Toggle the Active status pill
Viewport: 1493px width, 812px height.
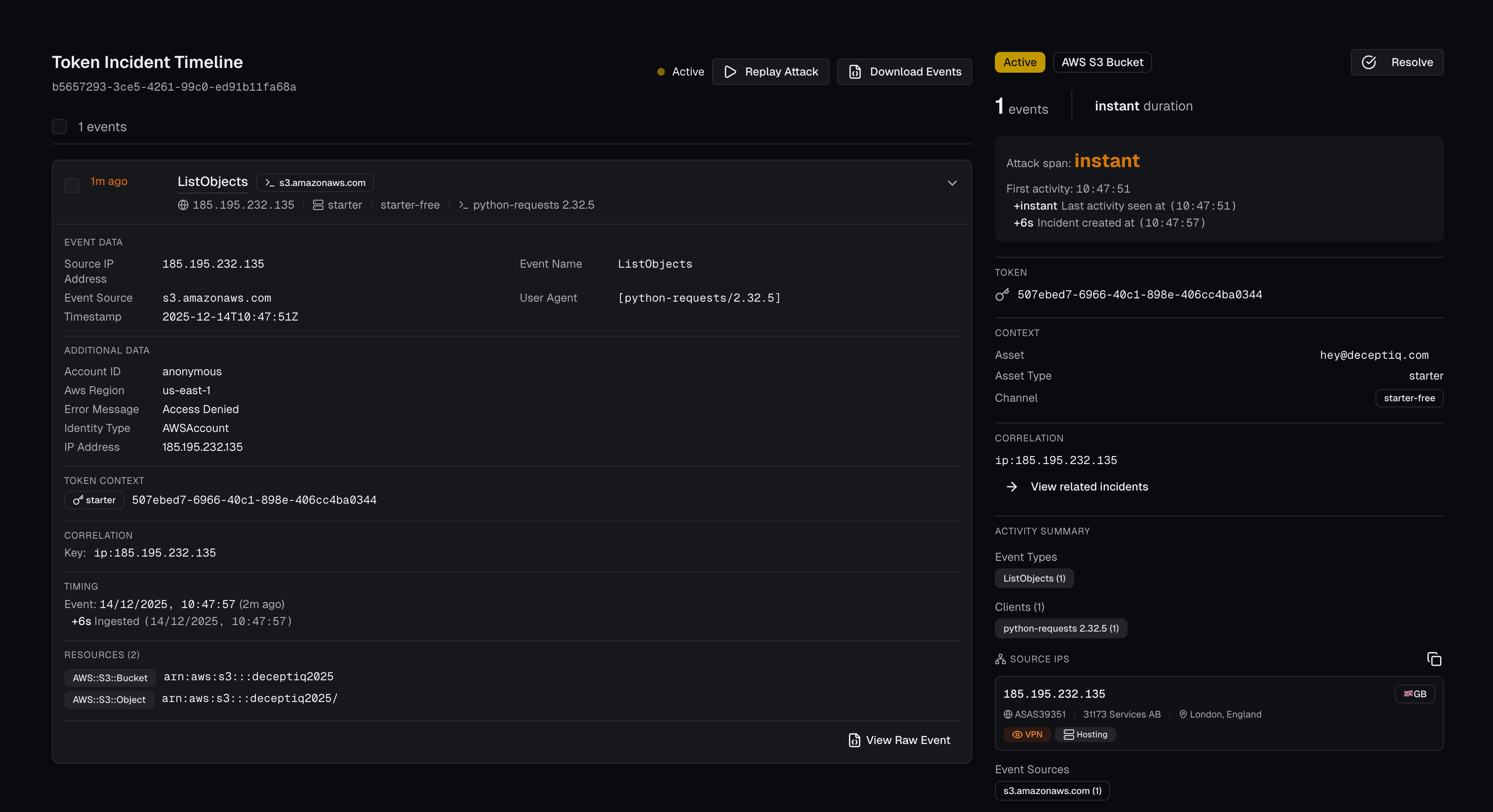(1019, 62)
